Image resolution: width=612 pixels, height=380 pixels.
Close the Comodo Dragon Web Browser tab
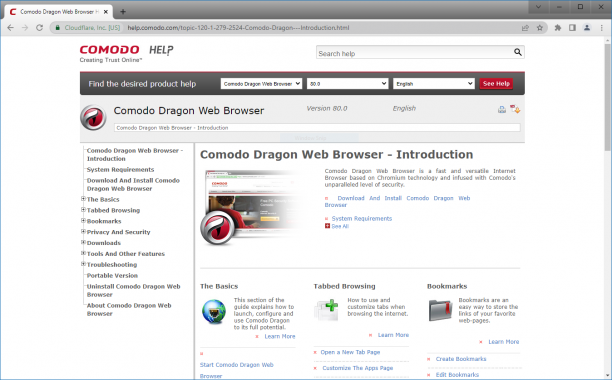106,12
